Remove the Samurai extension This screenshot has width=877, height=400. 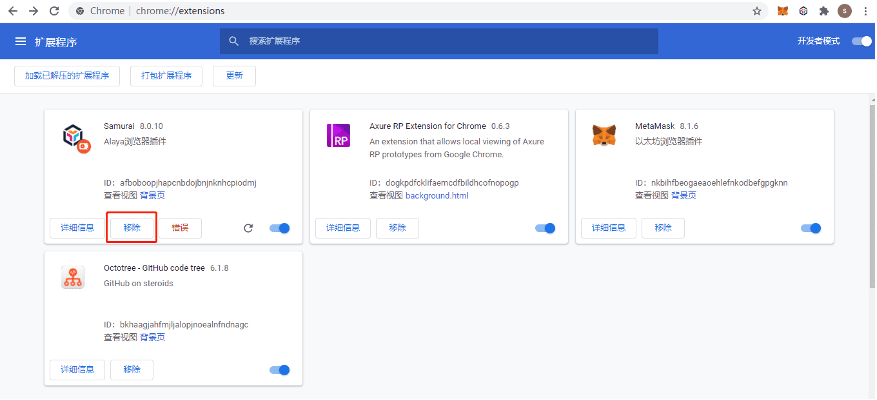point(132,228)
